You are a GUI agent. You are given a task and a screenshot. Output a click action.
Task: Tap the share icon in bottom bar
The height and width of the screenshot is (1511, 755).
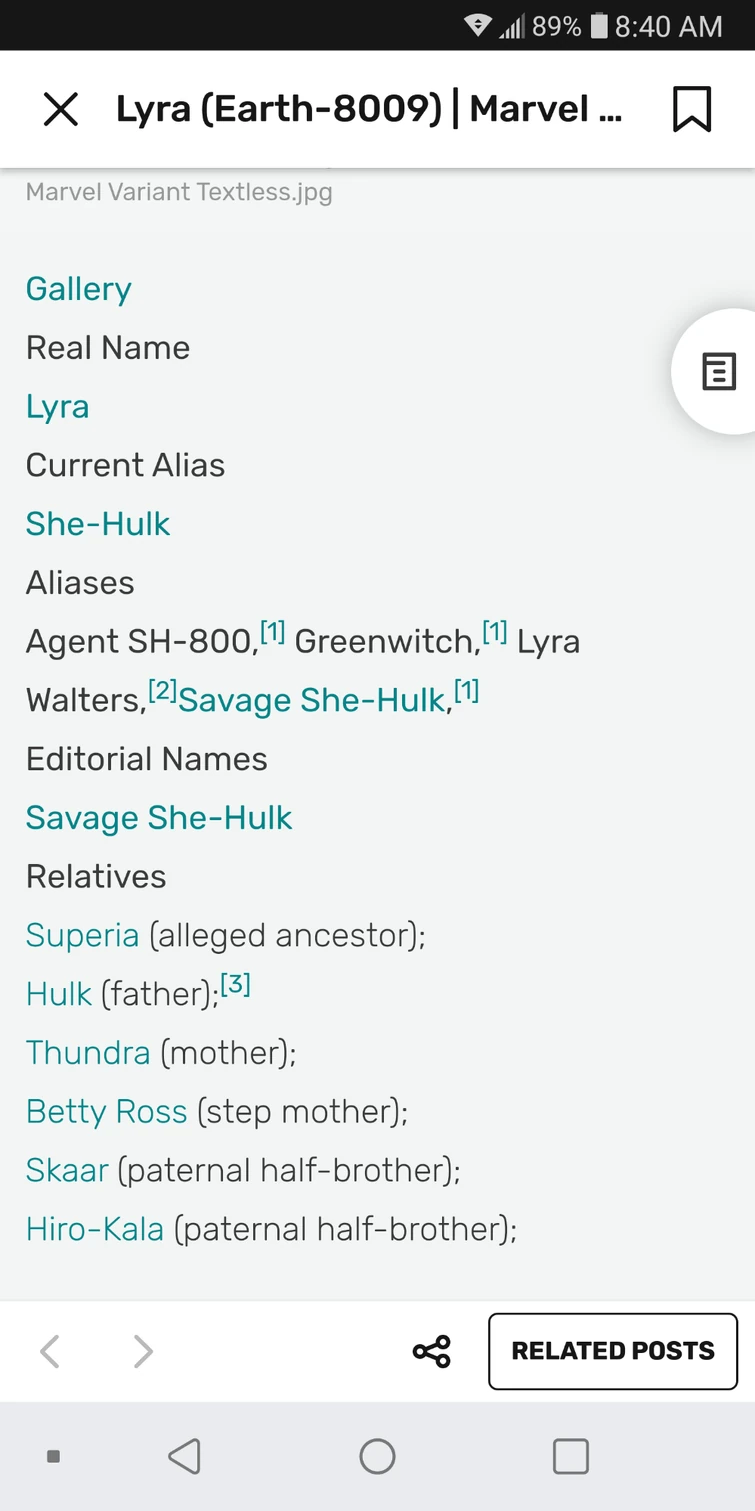(432, 1351)
